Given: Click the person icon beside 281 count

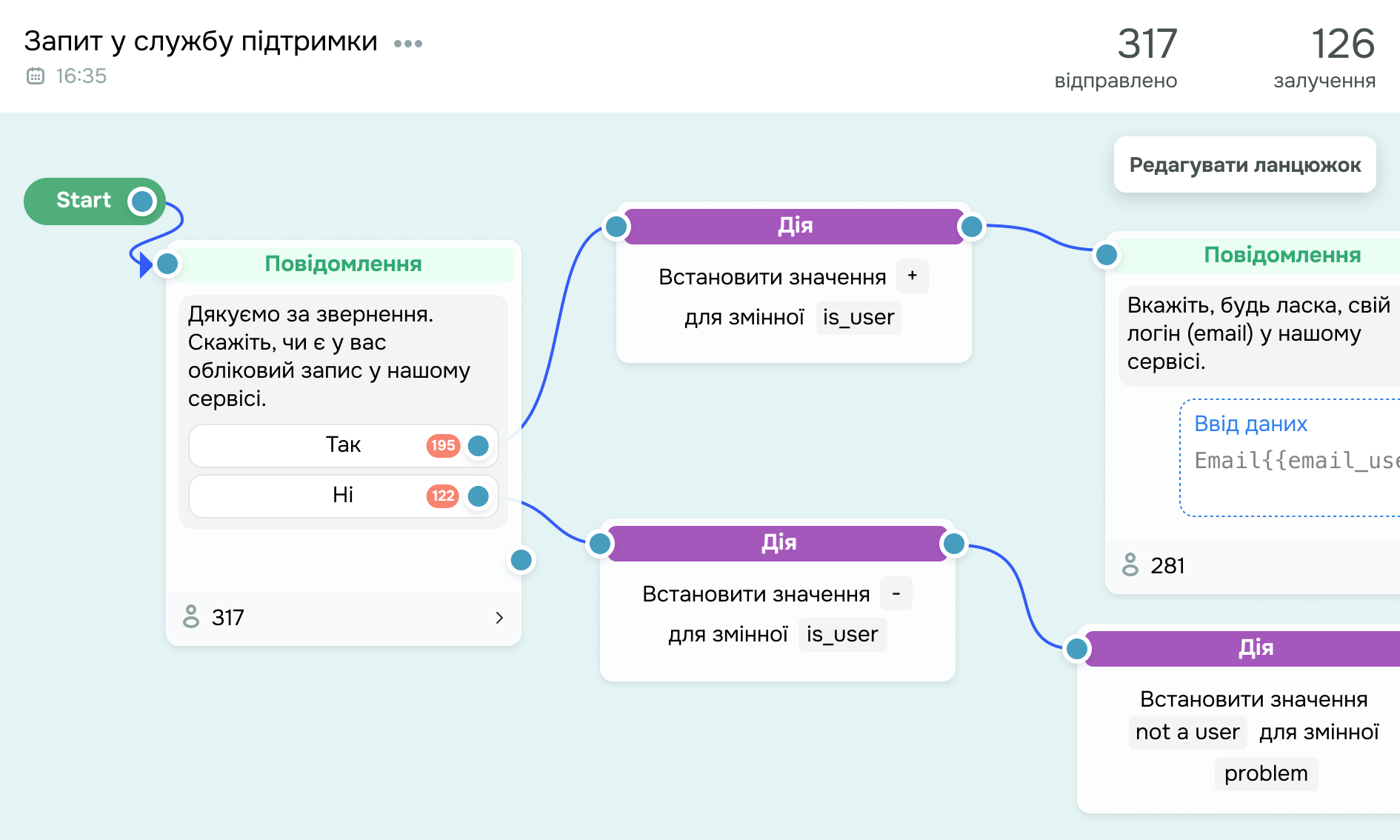Looking at the screenshot, I should point(1130,564).
